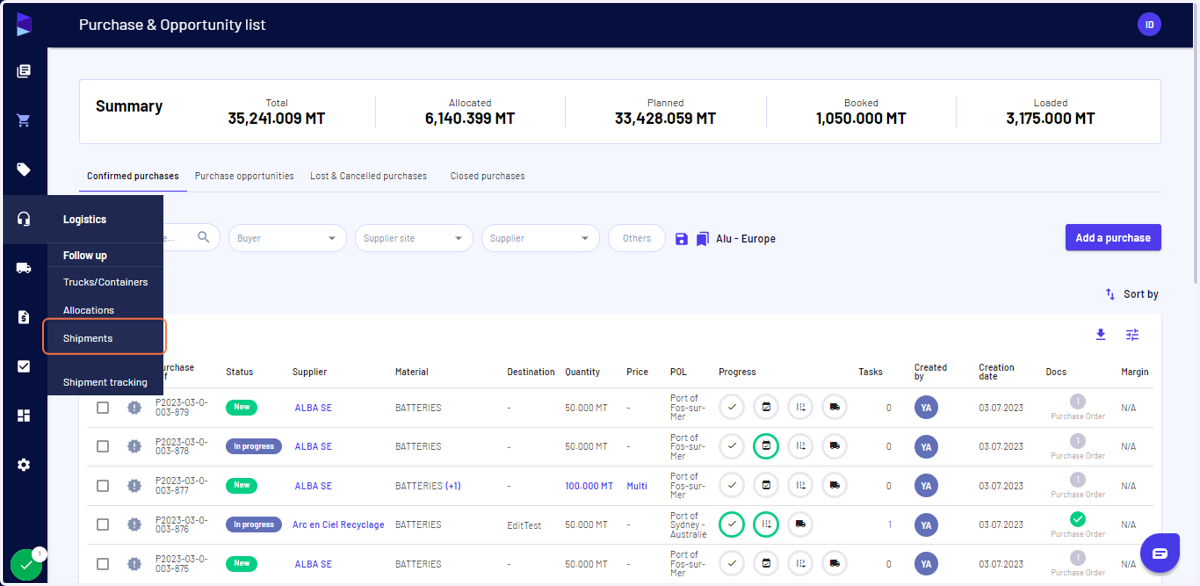The height and width of the screenshot is (586, 1200).
Task: Click the New status badge for row 003-879
Action: click(x=241, y=407)
